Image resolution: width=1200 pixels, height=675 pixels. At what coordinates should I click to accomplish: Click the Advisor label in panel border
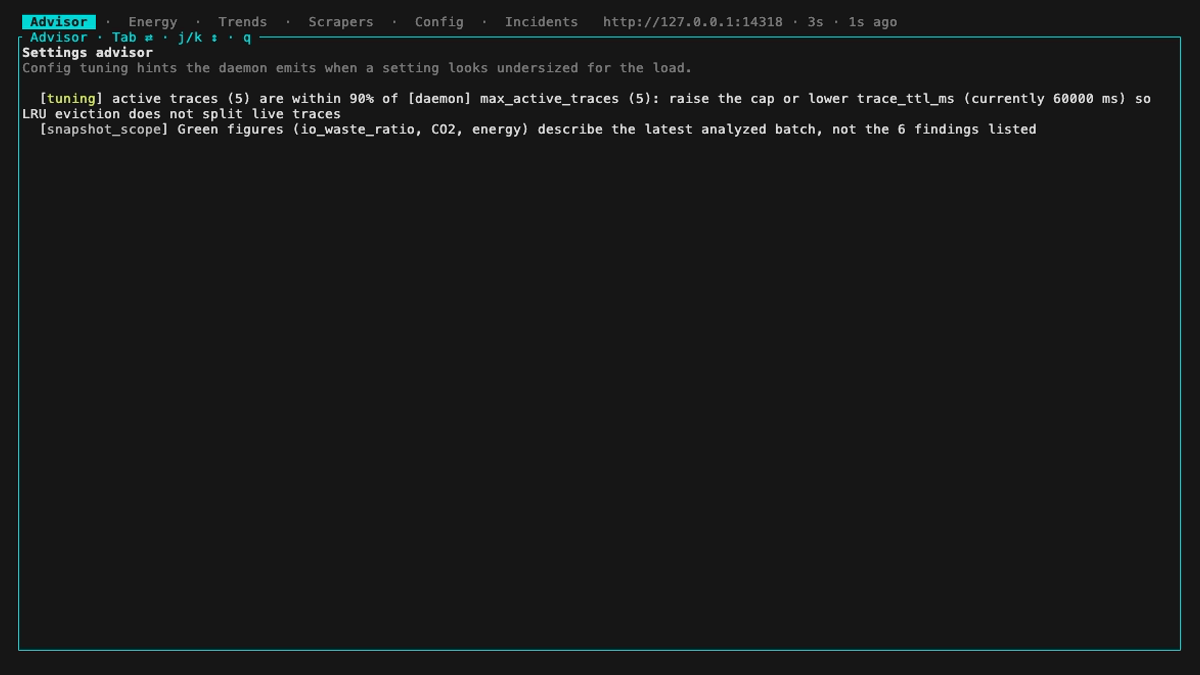[59, 37]
